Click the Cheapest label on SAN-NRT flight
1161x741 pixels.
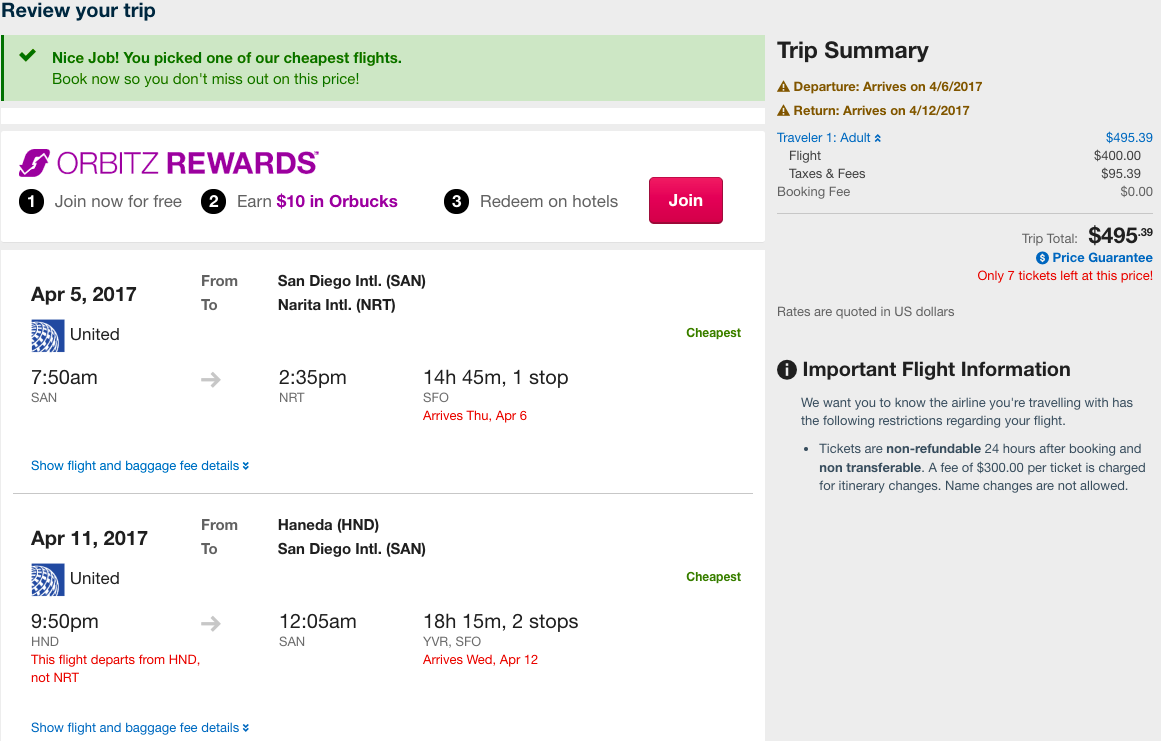pyautogui.click(x=713, y=332)
